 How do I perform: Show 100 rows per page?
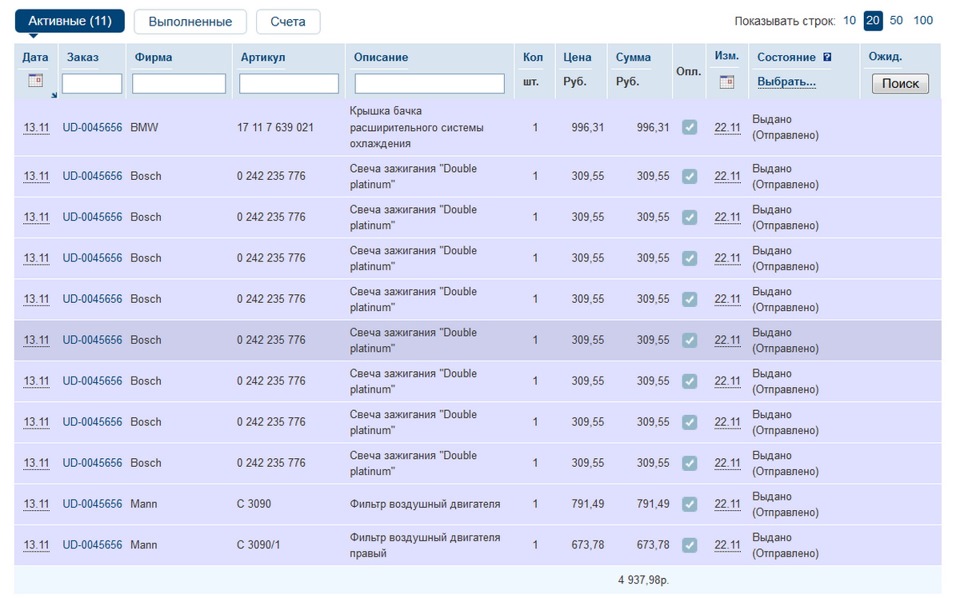922,21
